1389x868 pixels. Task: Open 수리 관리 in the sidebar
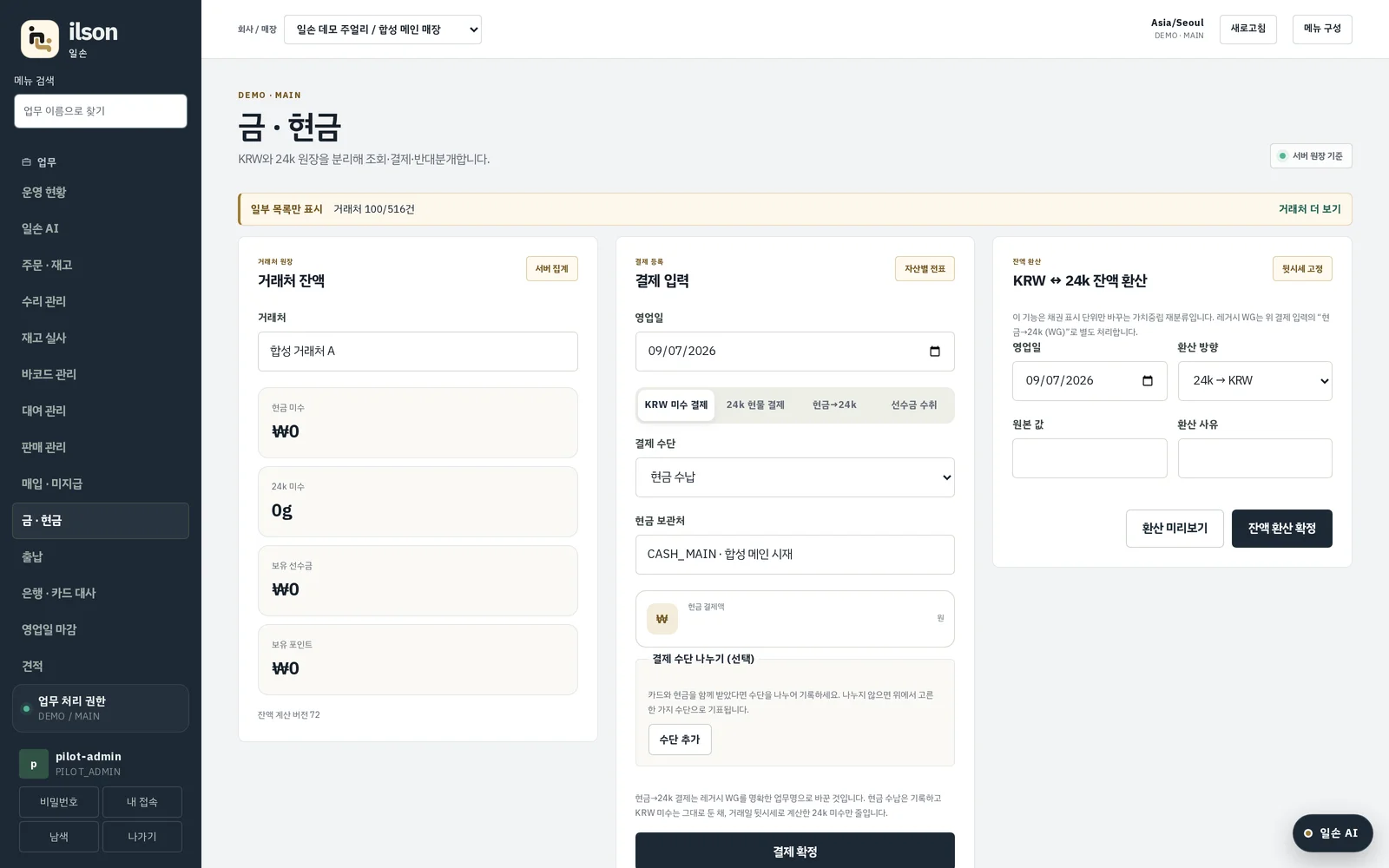(101, 302)
